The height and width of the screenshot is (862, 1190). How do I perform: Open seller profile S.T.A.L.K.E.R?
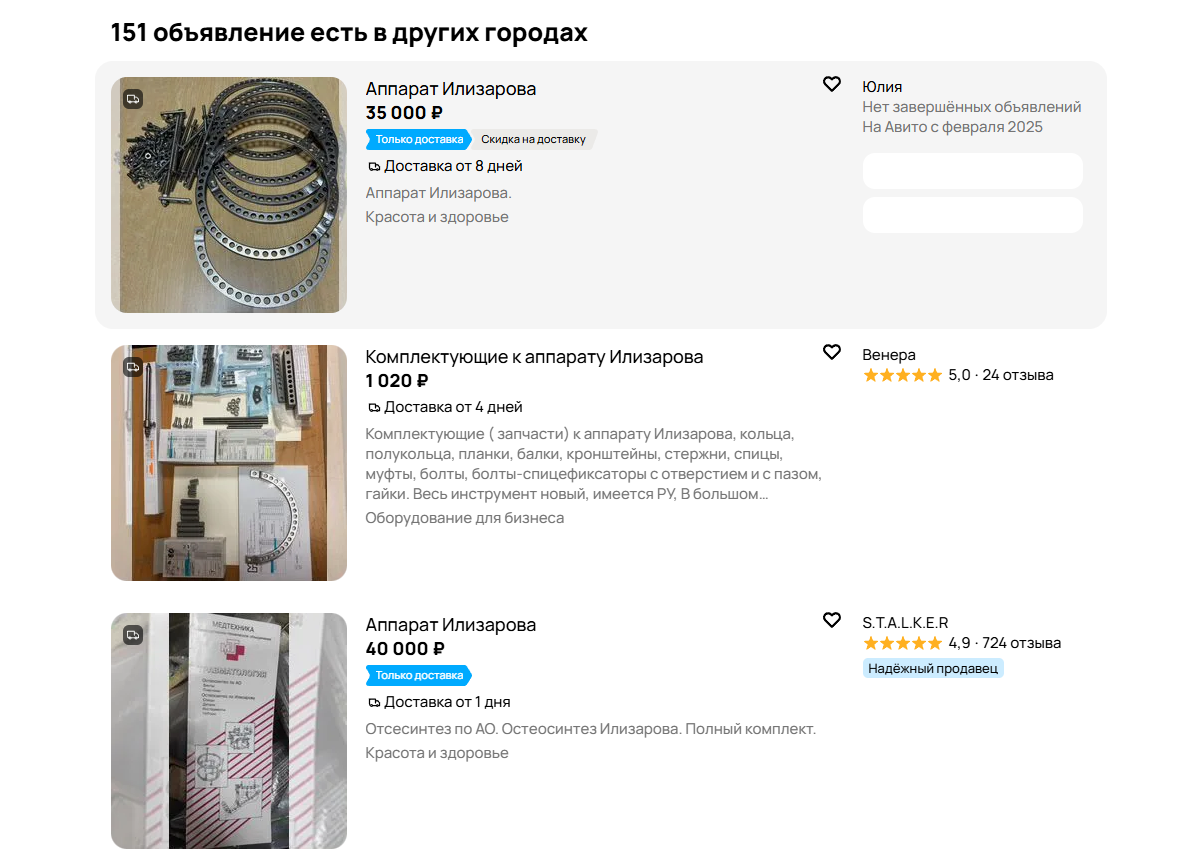(905, 622)
